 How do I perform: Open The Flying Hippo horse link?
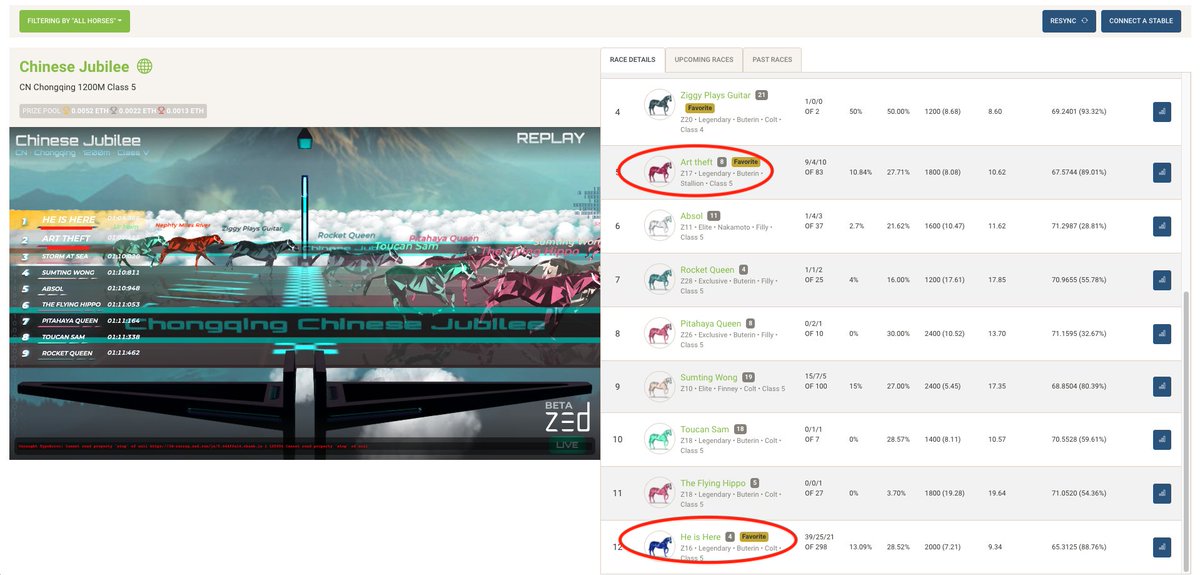tap(712, 484)
